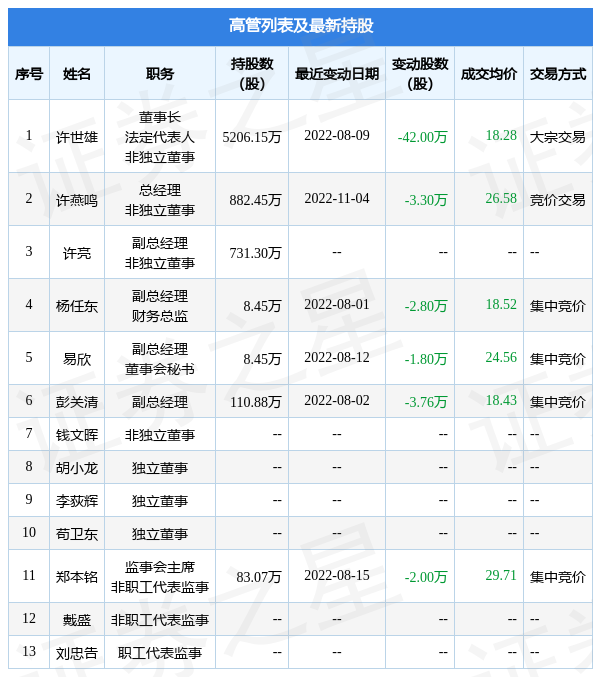Click the name 许世雄
The height and width of the screenshot is (677, 593).
(x=77, y=137)
